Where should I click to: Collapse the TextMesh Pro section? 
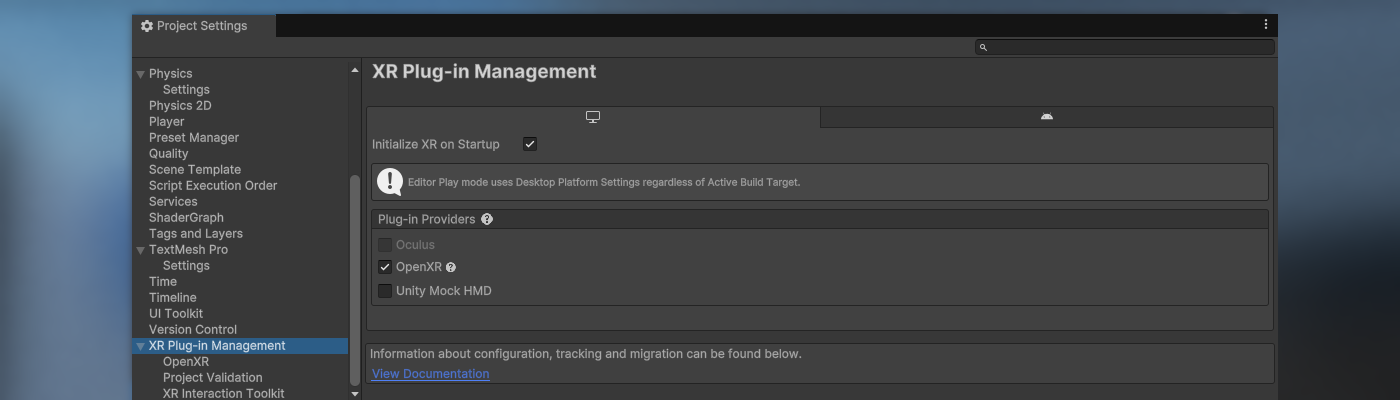(140, 250)
